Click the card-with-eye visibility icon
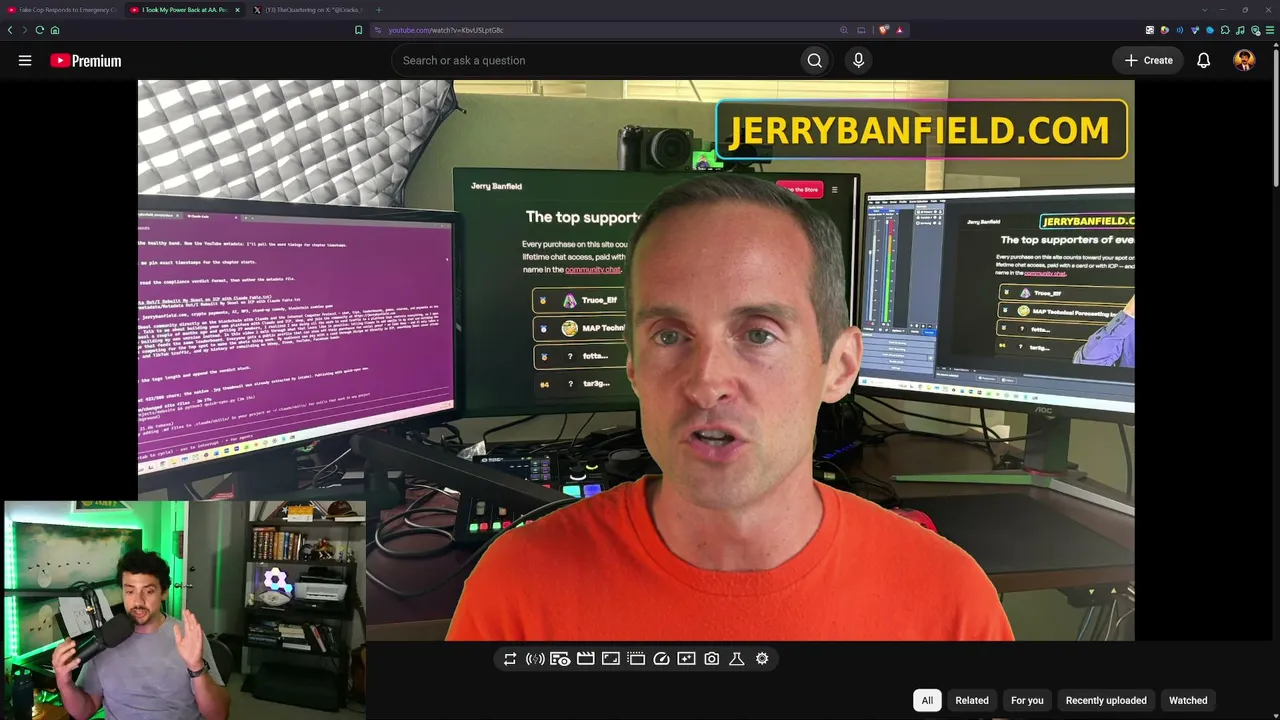1280x720 pixels. coord(560,659)
